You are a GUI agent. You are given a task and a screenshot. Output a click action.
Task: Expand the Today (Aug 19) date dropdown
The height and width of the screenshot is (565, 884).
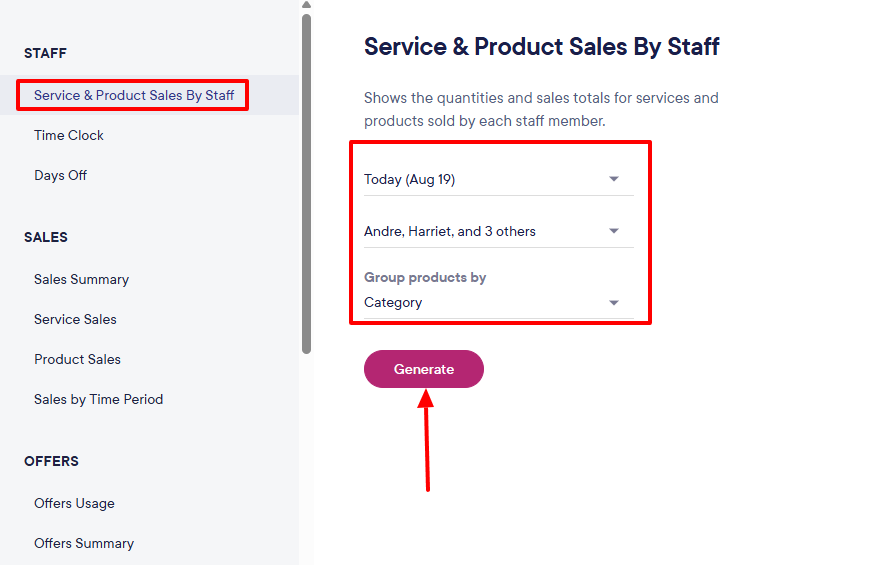tap(498, 179)
